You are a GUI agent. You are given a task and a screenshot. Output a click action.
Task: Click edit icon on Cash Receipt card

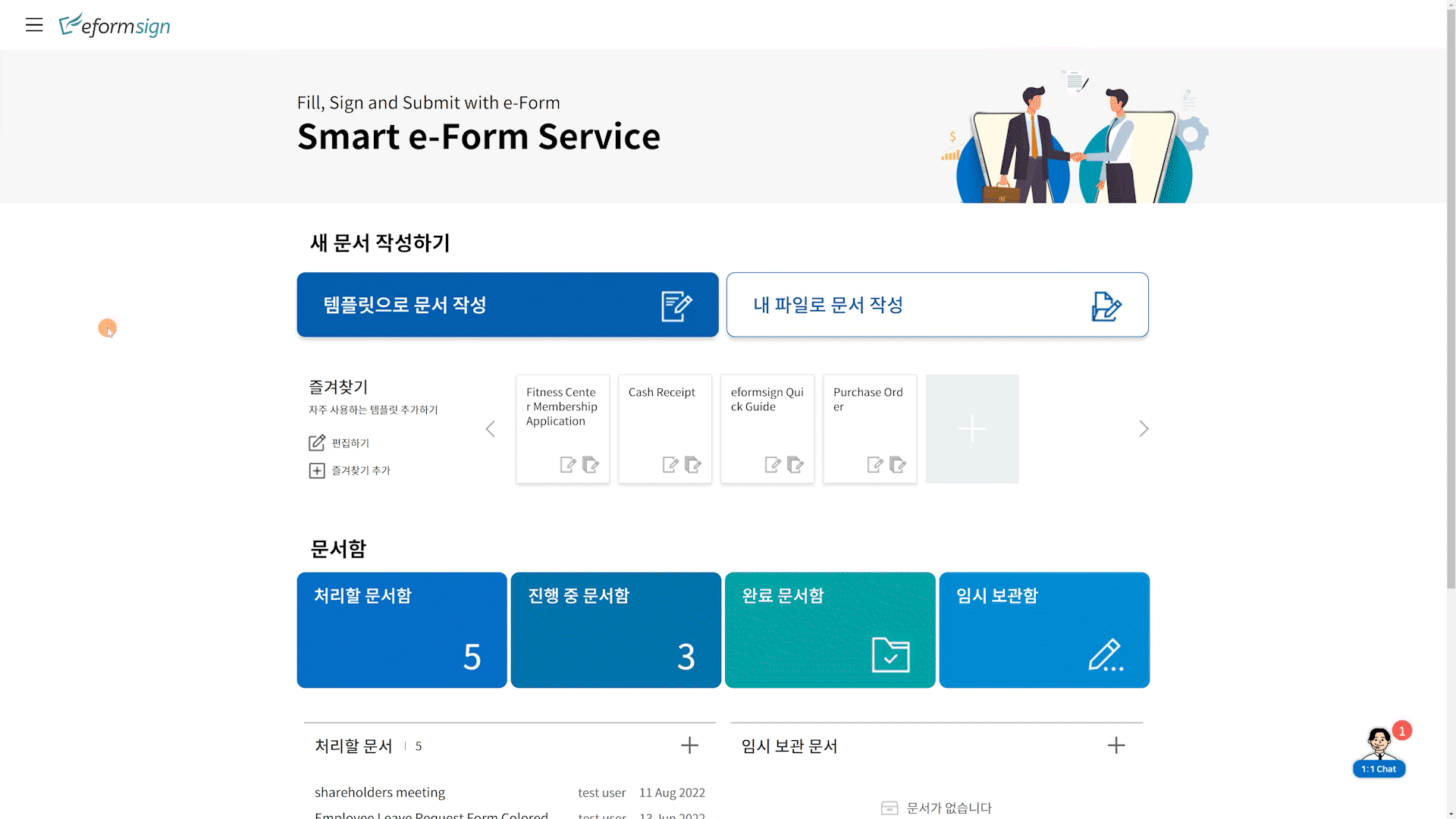670,464
